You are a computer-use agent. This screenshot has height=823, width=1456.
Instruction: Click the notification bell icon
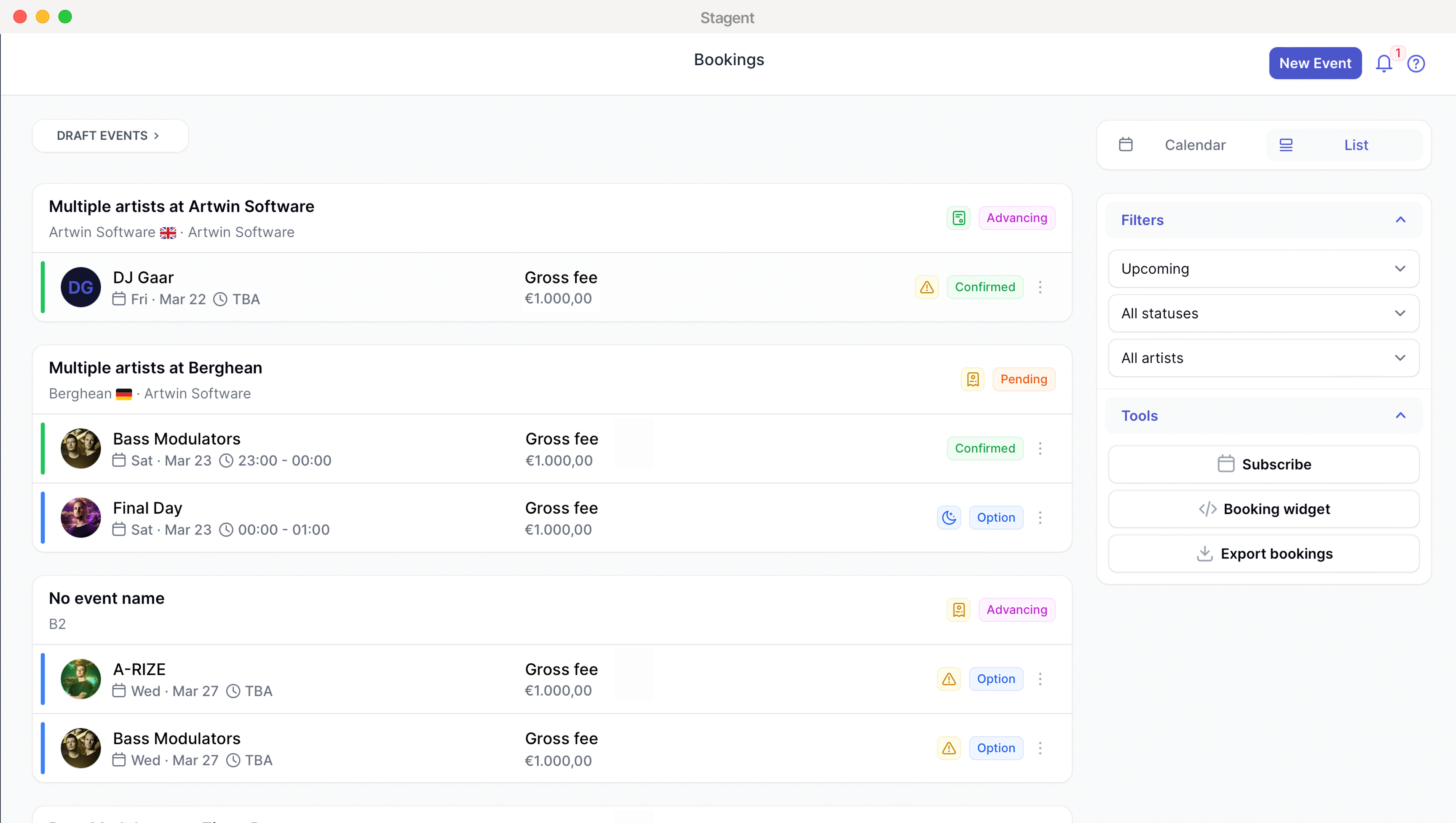tap(1384, 63)
